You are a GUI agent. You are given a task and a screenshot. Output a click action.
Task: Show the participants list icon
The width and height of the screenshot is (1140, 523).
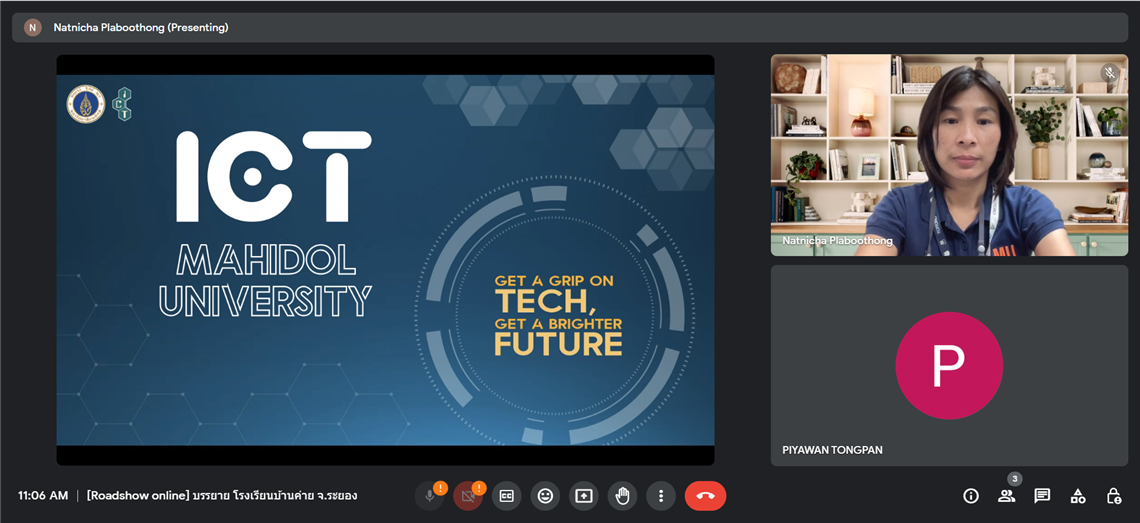click(x=1006, y=496)
